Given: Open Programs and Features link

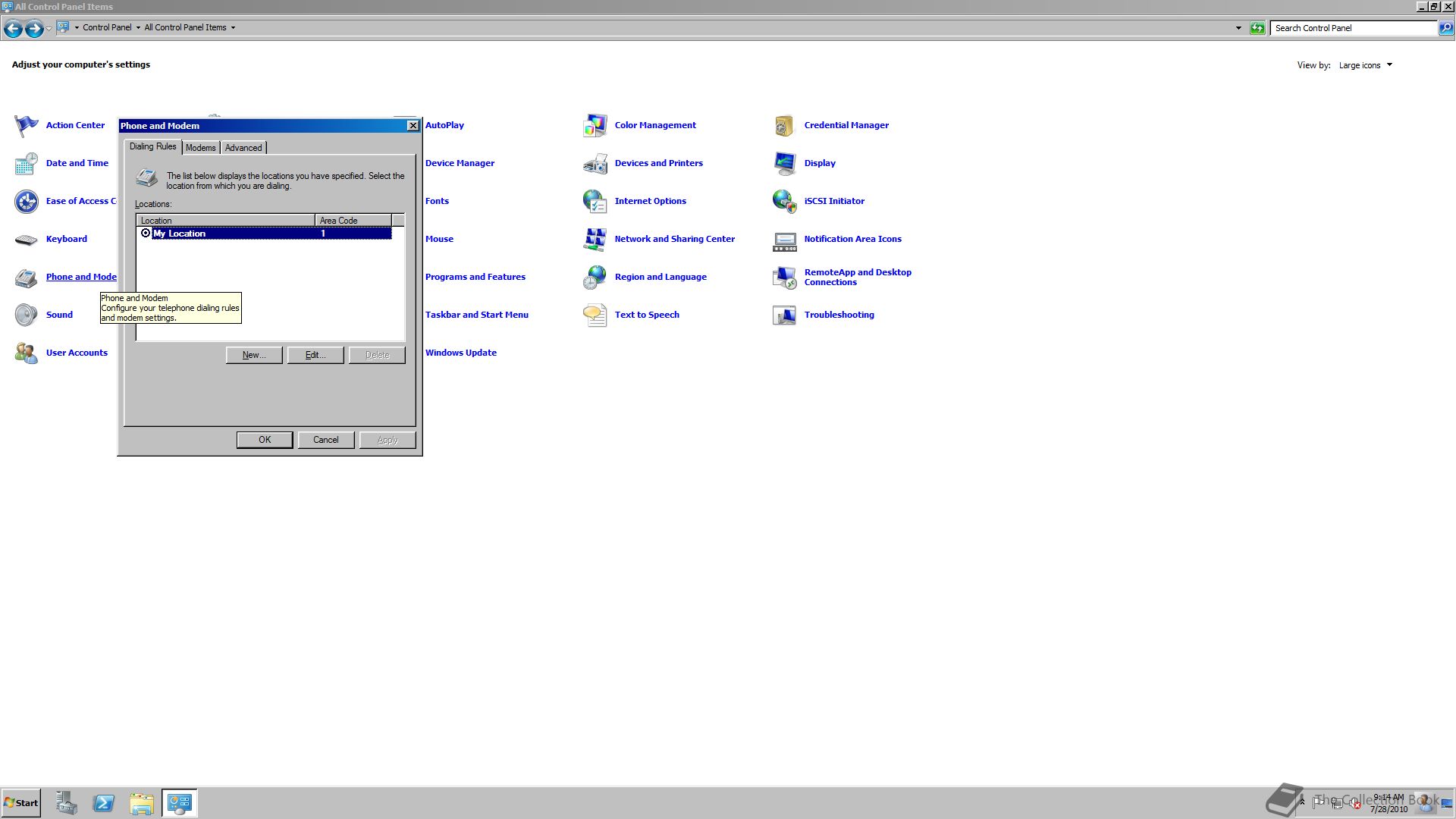Looking at the screenshot, I should click(475, 277).
